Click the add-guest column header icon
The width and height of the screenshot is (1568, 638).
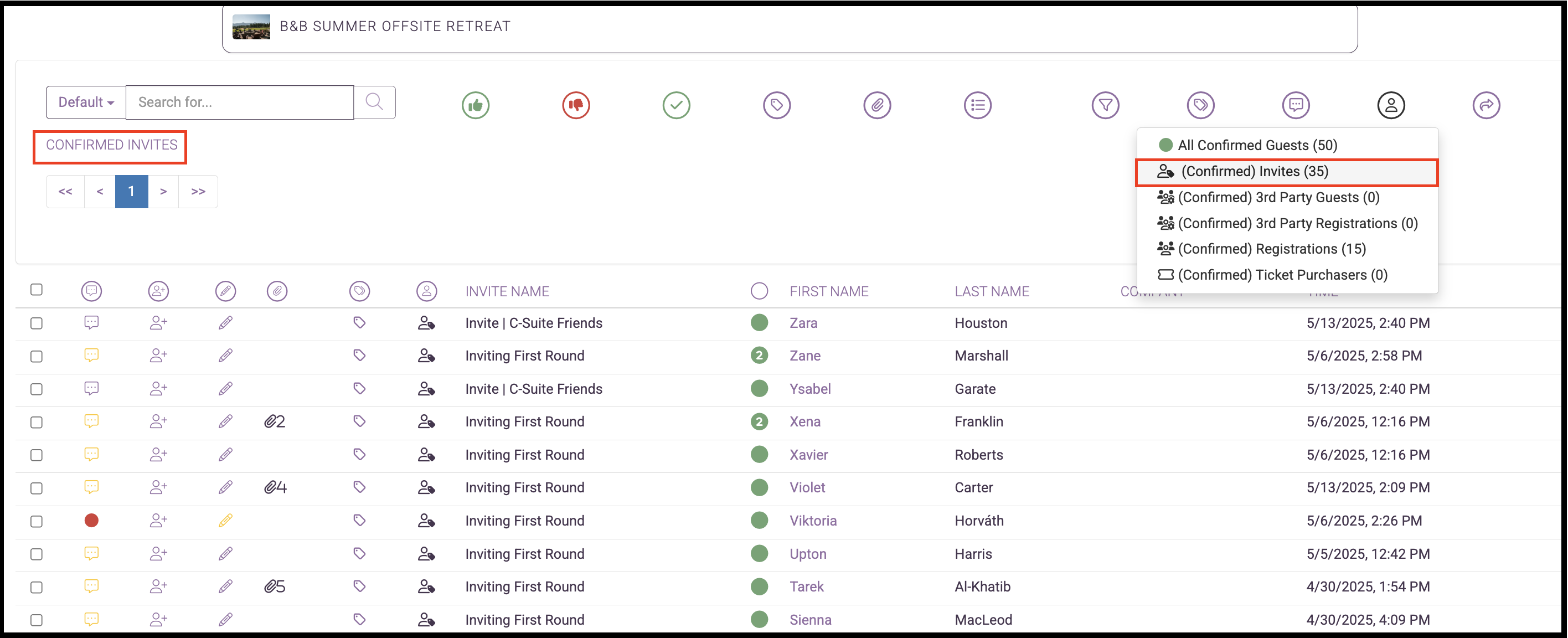click(x=158, y=291)
